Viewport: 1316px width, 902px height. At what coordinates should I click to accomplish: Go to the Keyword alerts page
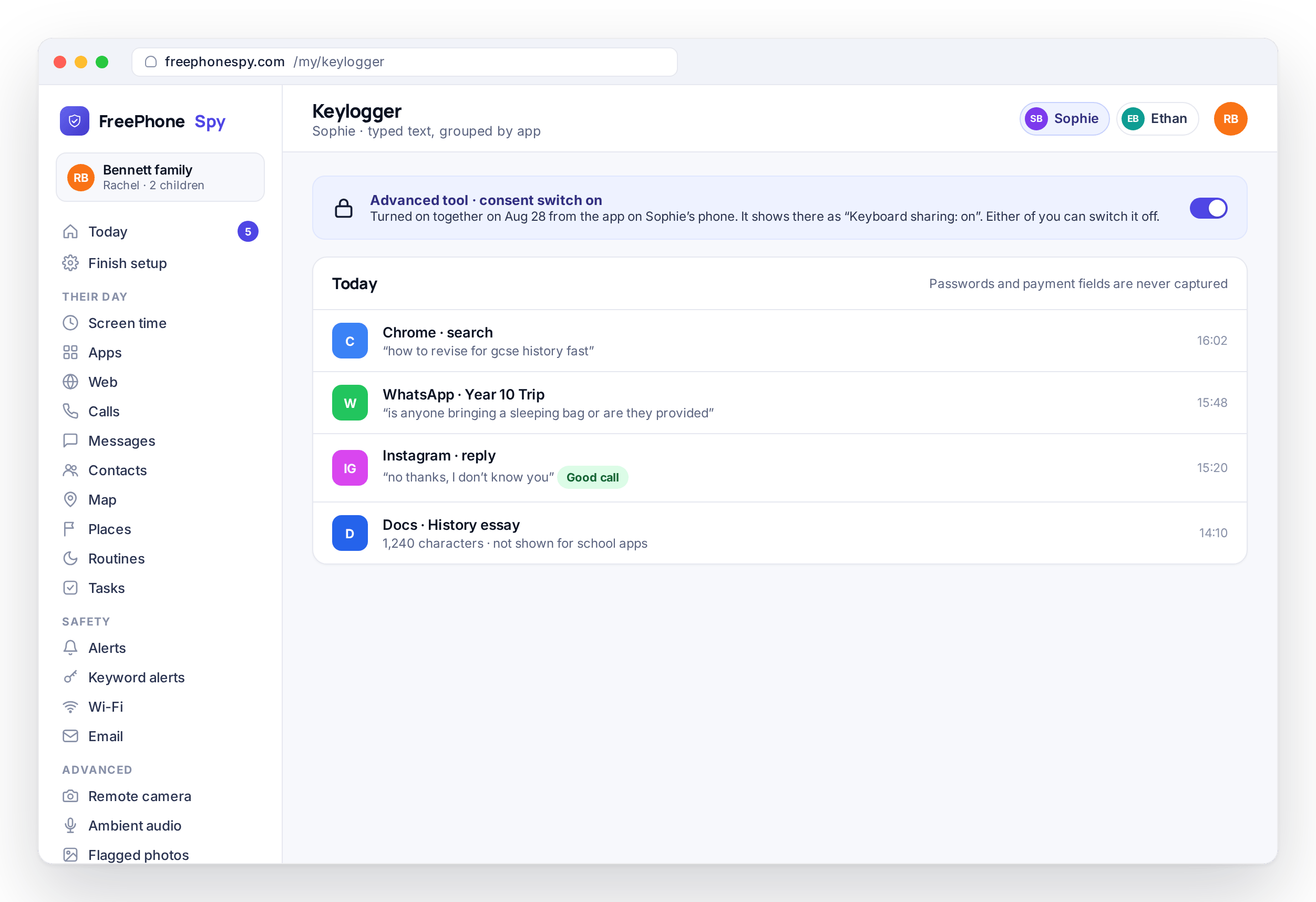[160, 678]
